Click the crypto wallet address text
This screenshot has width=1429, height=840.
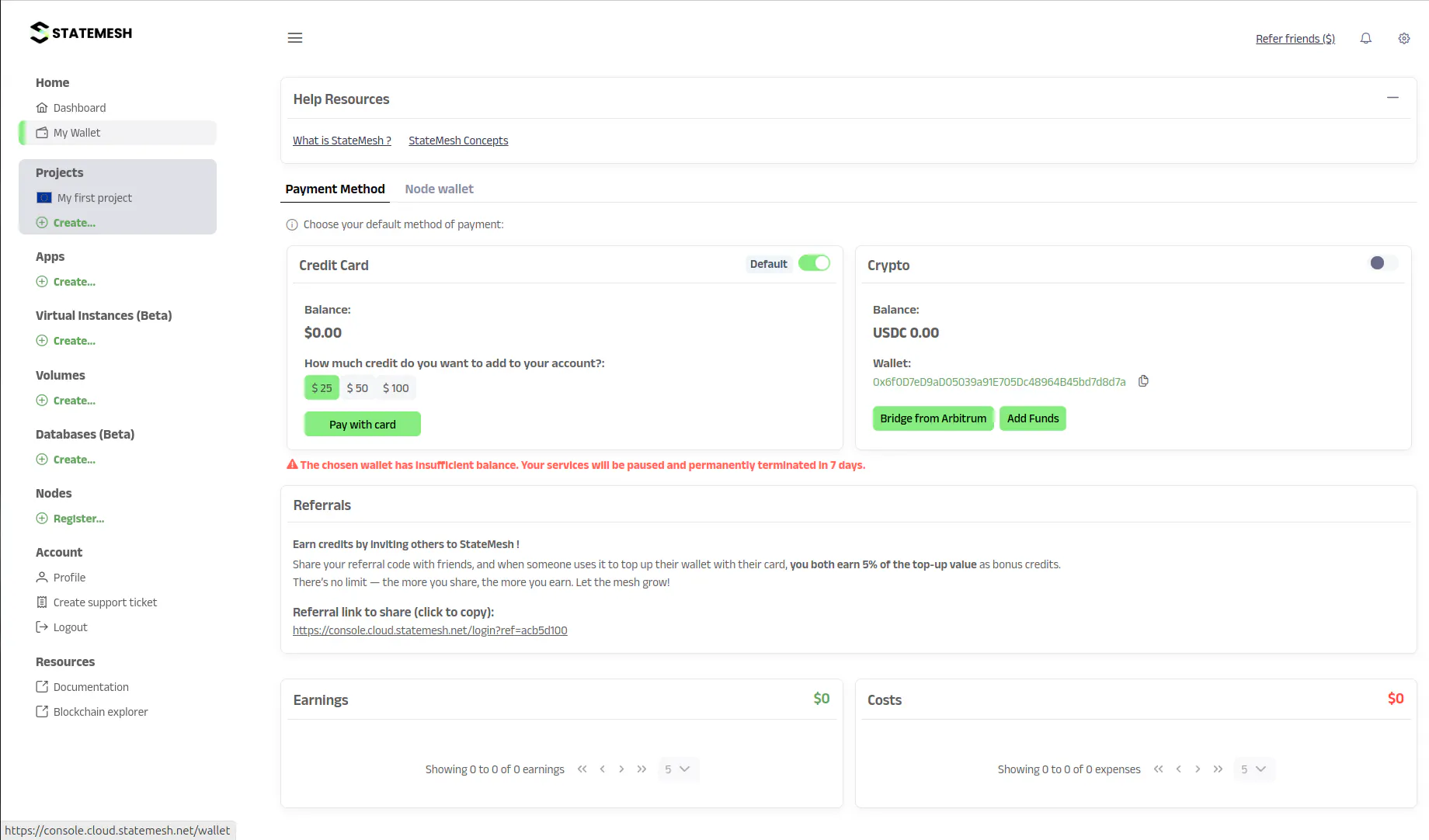999,382
